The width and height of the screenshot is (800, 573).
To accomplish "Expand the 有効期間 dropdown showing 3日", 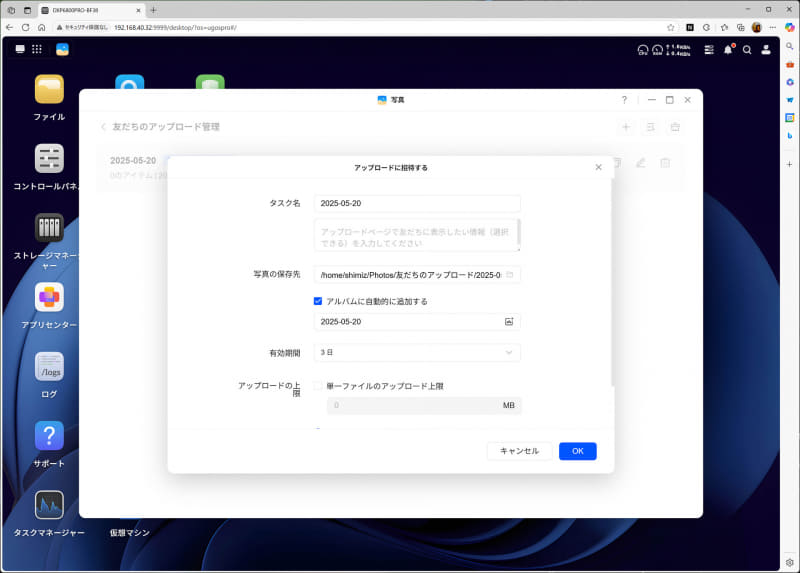I will [417, 353].
